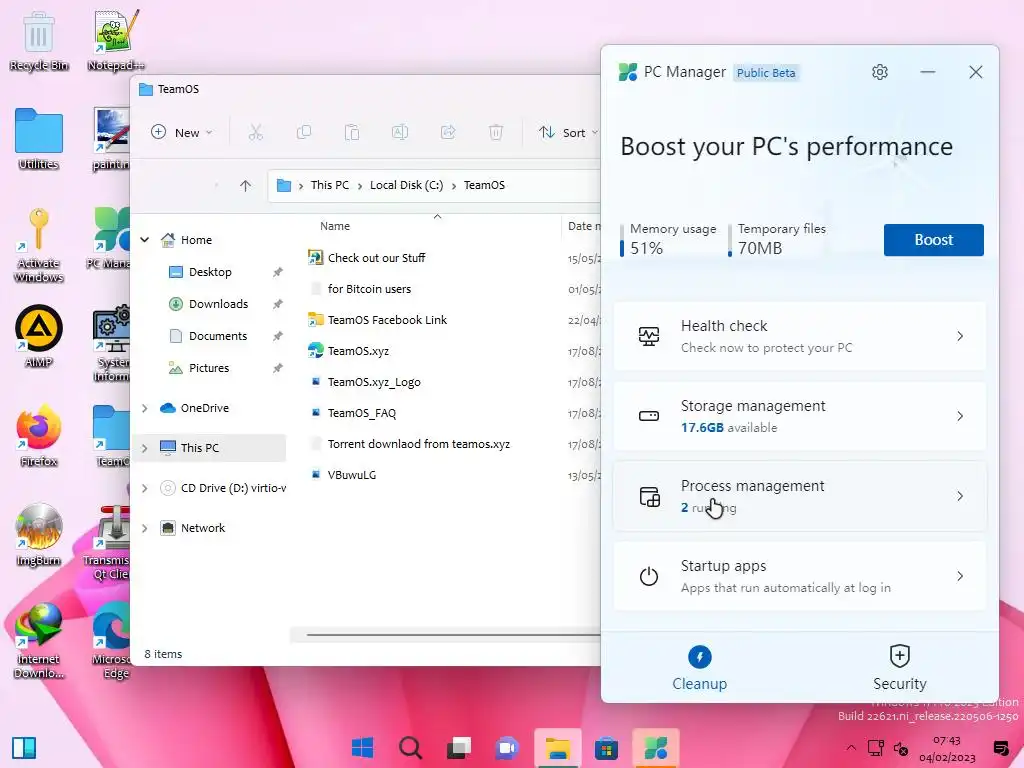The height and width of the screenshot is (768, 1024).
Task: Select Activate Windows desktop shortcut
Action: 39,245
